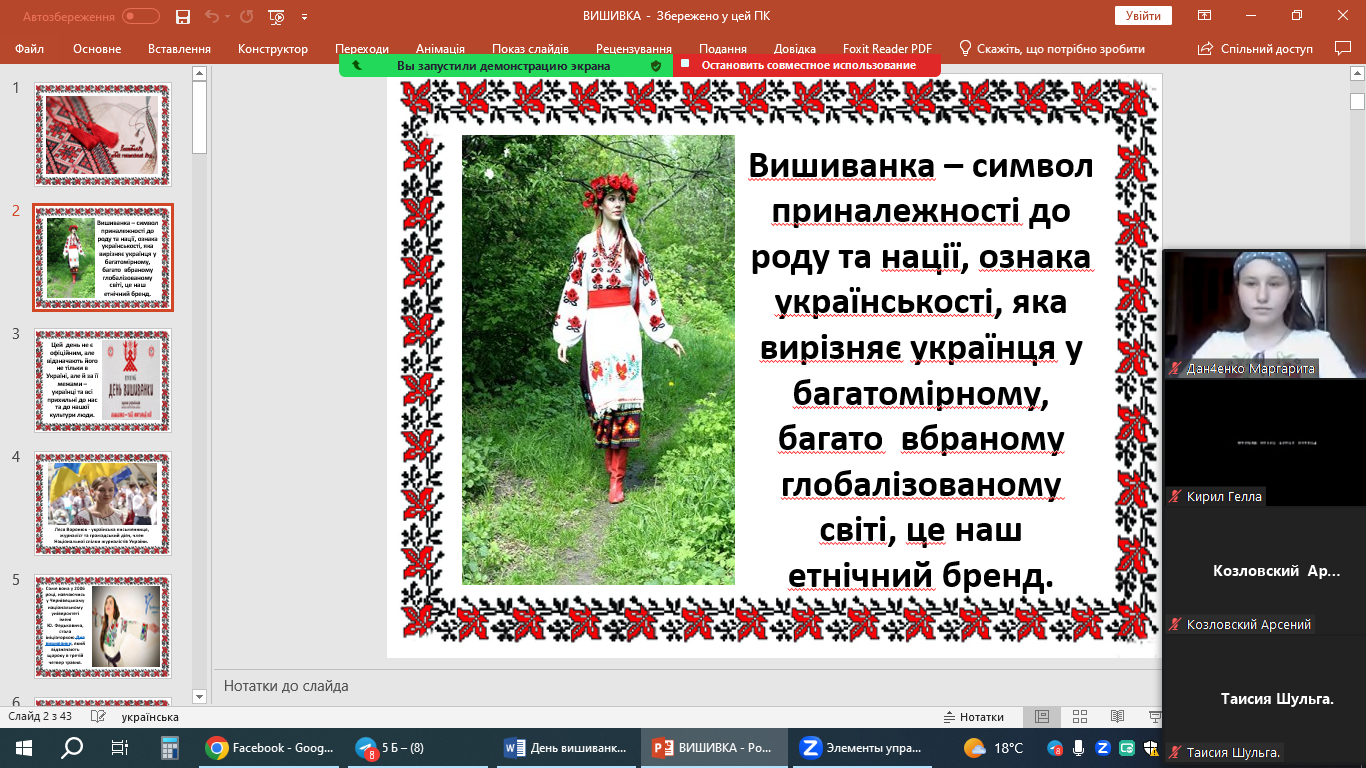
Task: Redo the last action
Action: 248,17
